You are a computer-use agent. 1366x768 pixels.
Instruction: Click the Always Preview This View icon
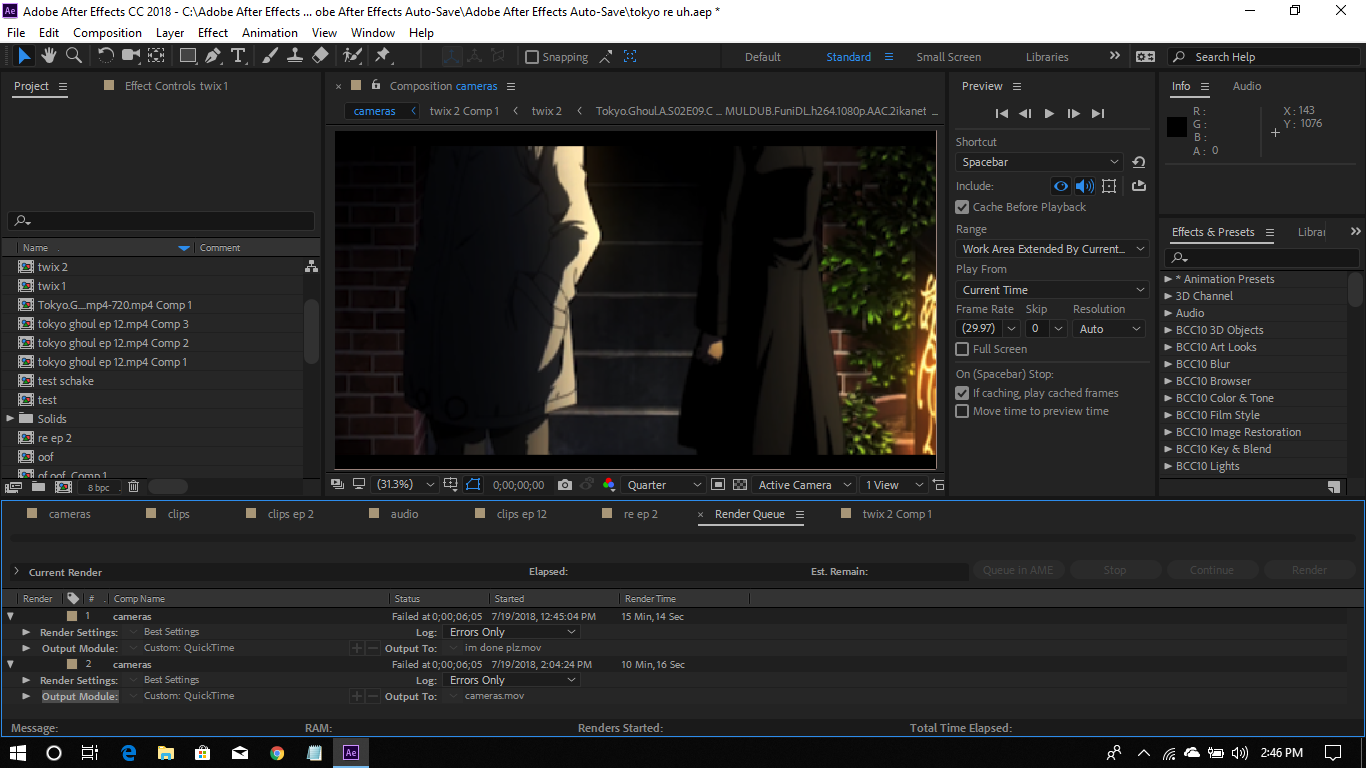click(x=338, y=485)
